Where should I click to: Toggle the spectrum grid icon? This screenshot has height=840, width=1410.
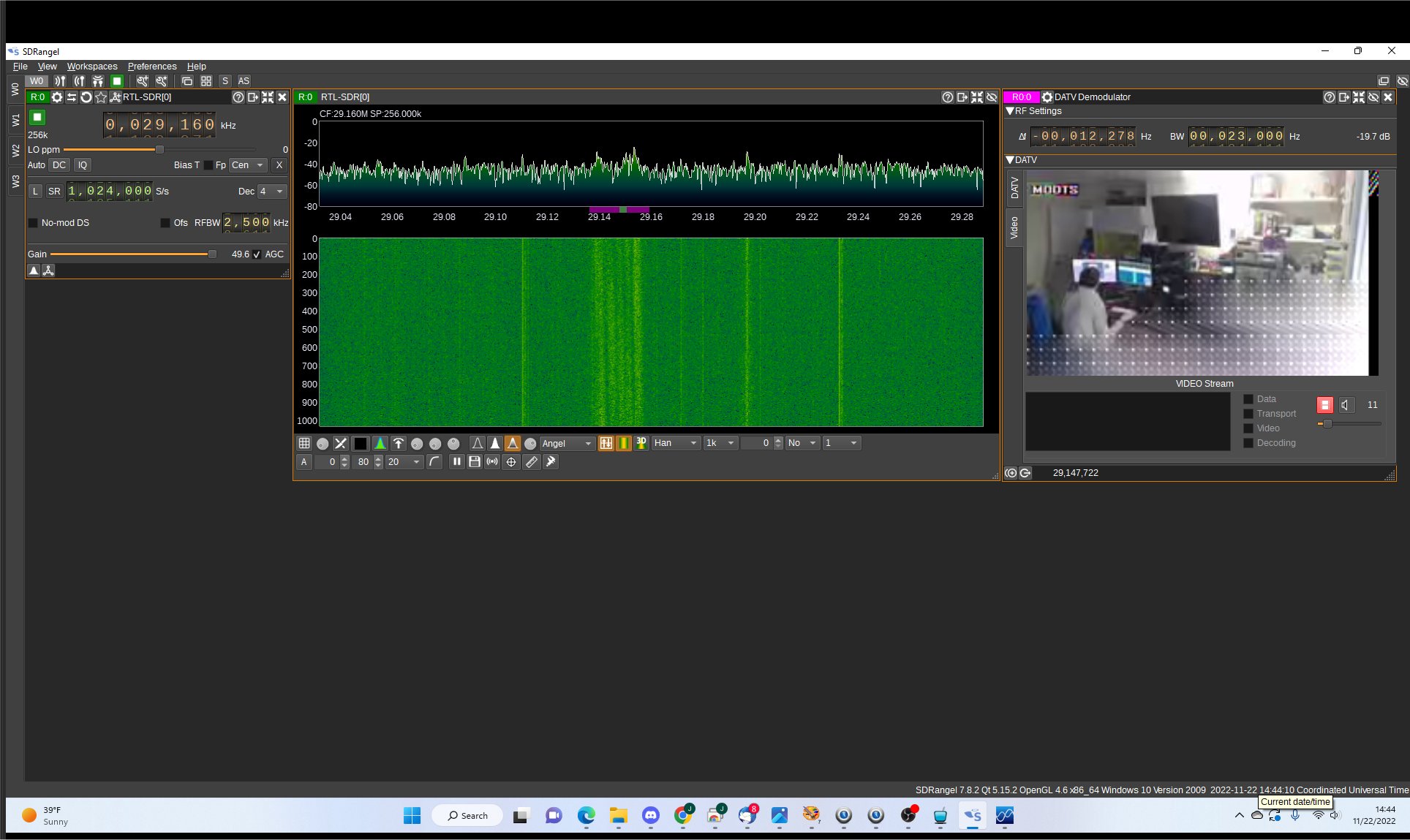[x=304, y=443]
